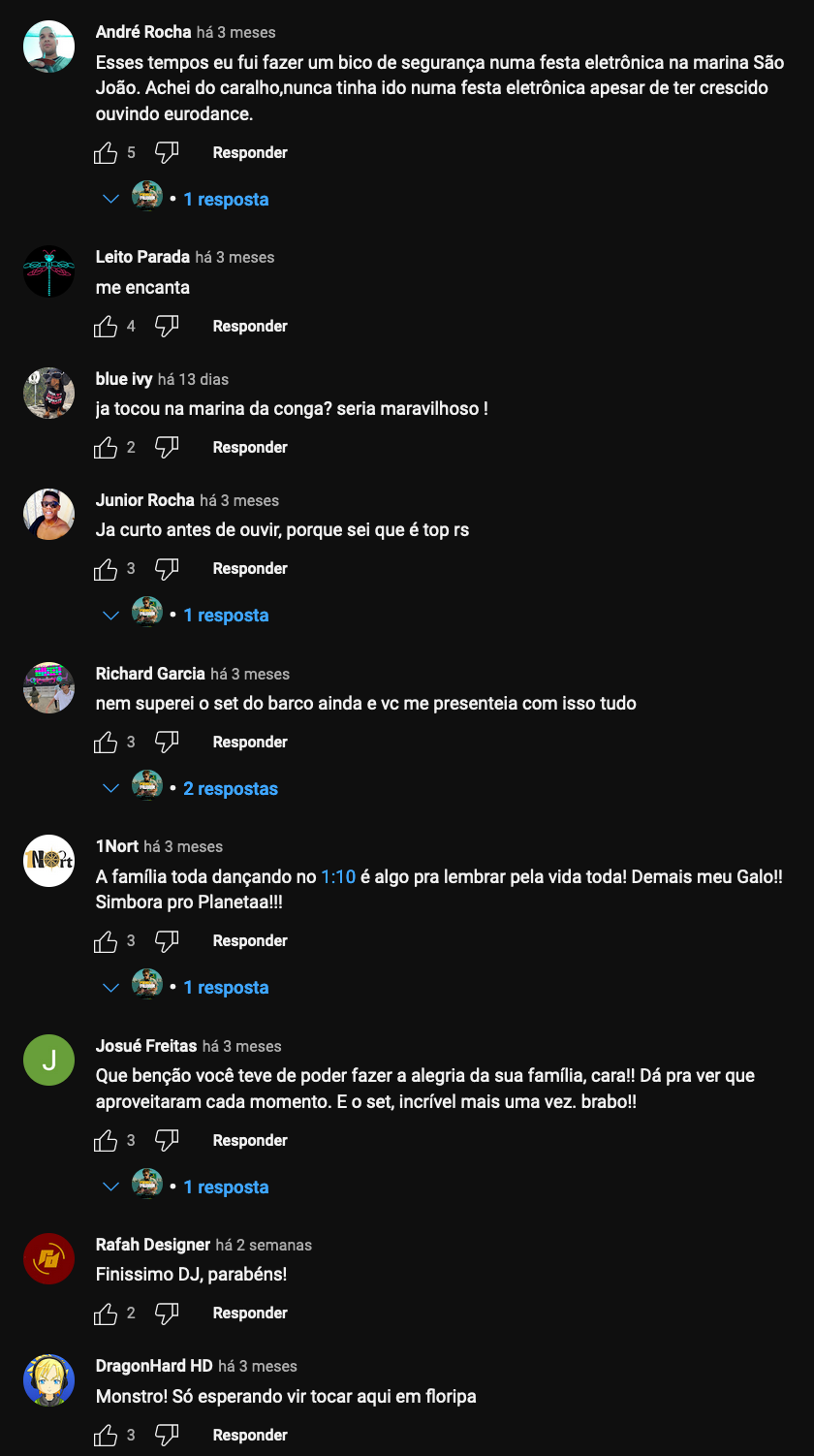
Task: Click the 1:10 timestamp link
Action: tap(338, 877)
